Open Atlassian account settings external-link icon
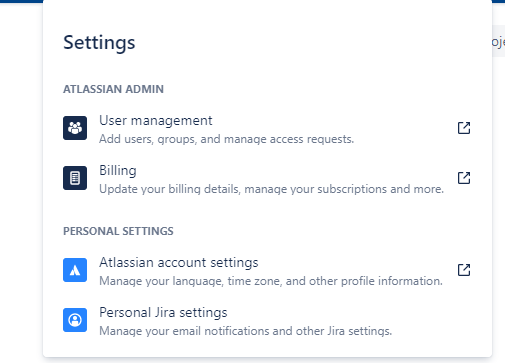505x363 pixels. (464, 270)
